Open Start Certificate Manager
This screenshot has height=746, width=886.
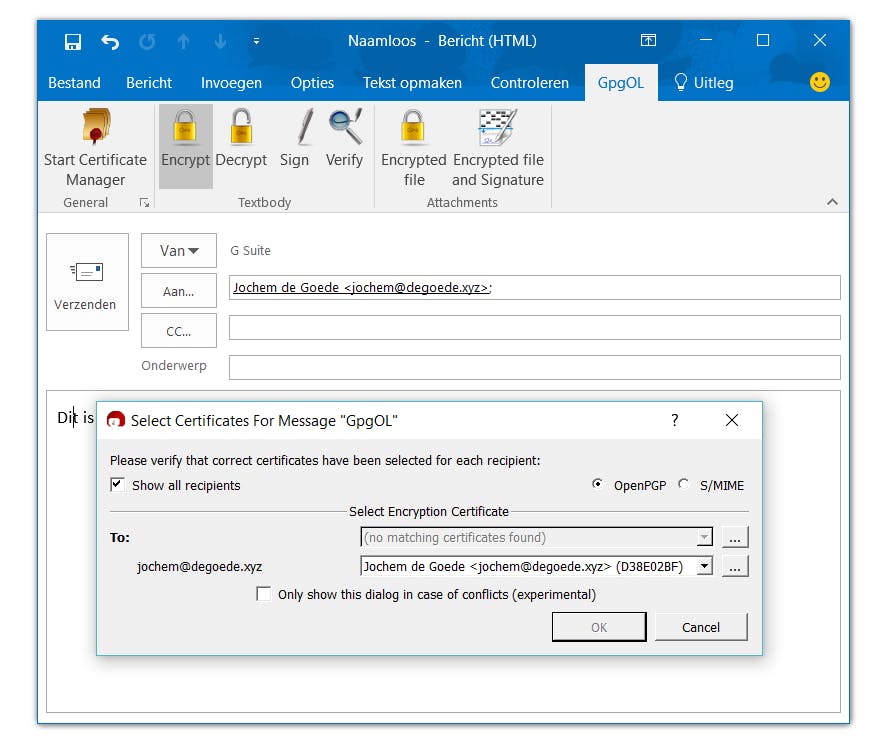(x=95, y=148)
